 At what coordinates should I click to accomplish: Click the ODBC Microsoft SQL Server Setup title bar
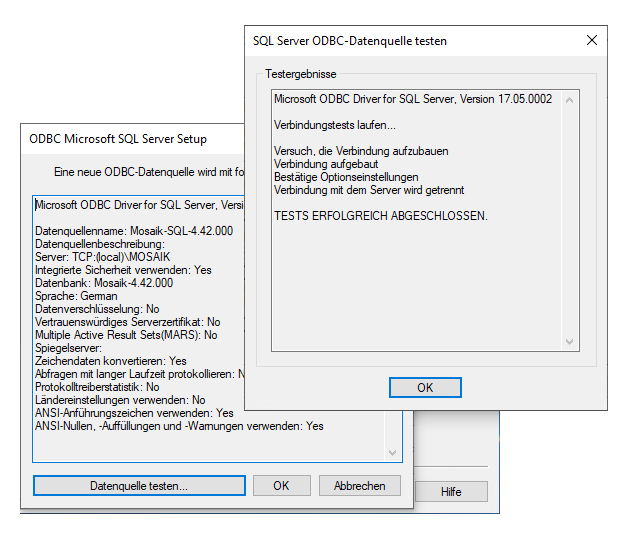click(x=118, y=139)
